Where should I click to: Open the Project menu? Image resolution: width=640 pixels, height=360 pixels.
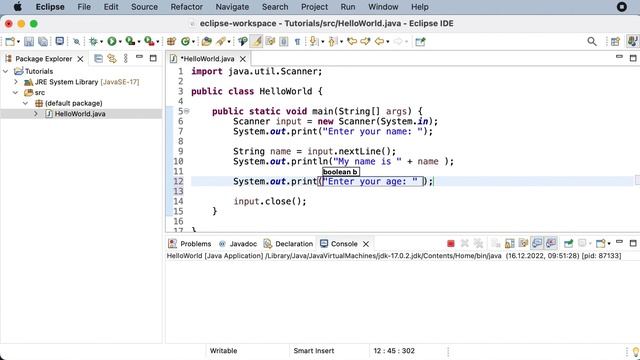(314, 7)
